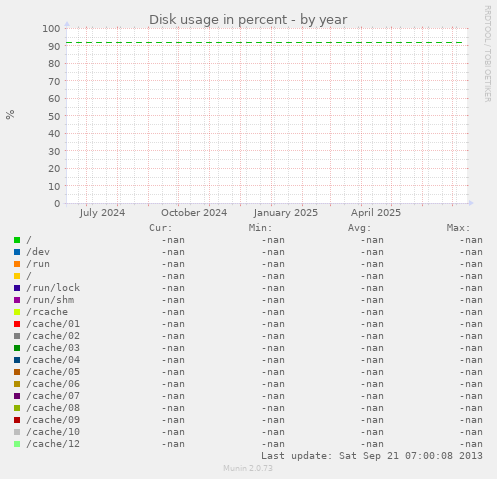Click the 'October 2024' x-axis label
This screenshot has width=497, height=479.
tap(194, 213)
